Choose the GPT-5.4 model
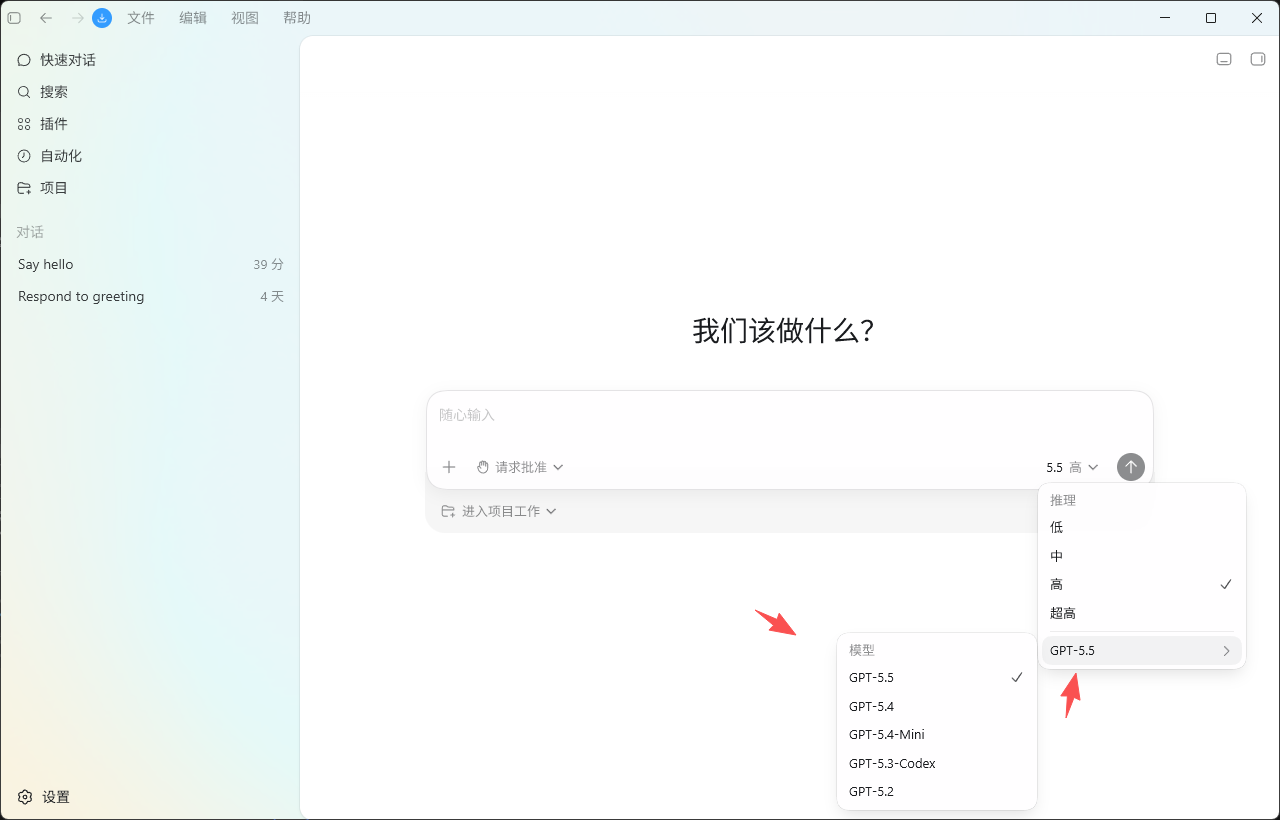The height and width of the screenshot is (820, 1280). [x=937, y=706]
